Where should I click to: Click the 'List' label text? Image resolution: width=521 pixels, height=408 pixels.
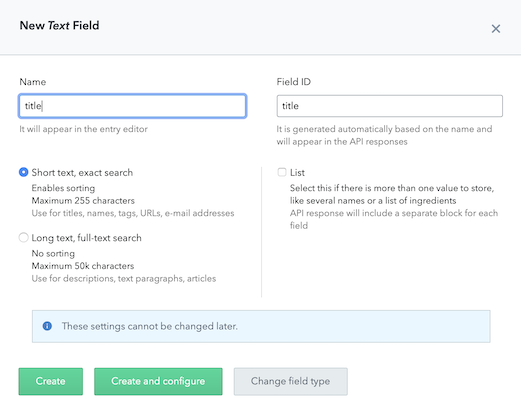point(297,173)
